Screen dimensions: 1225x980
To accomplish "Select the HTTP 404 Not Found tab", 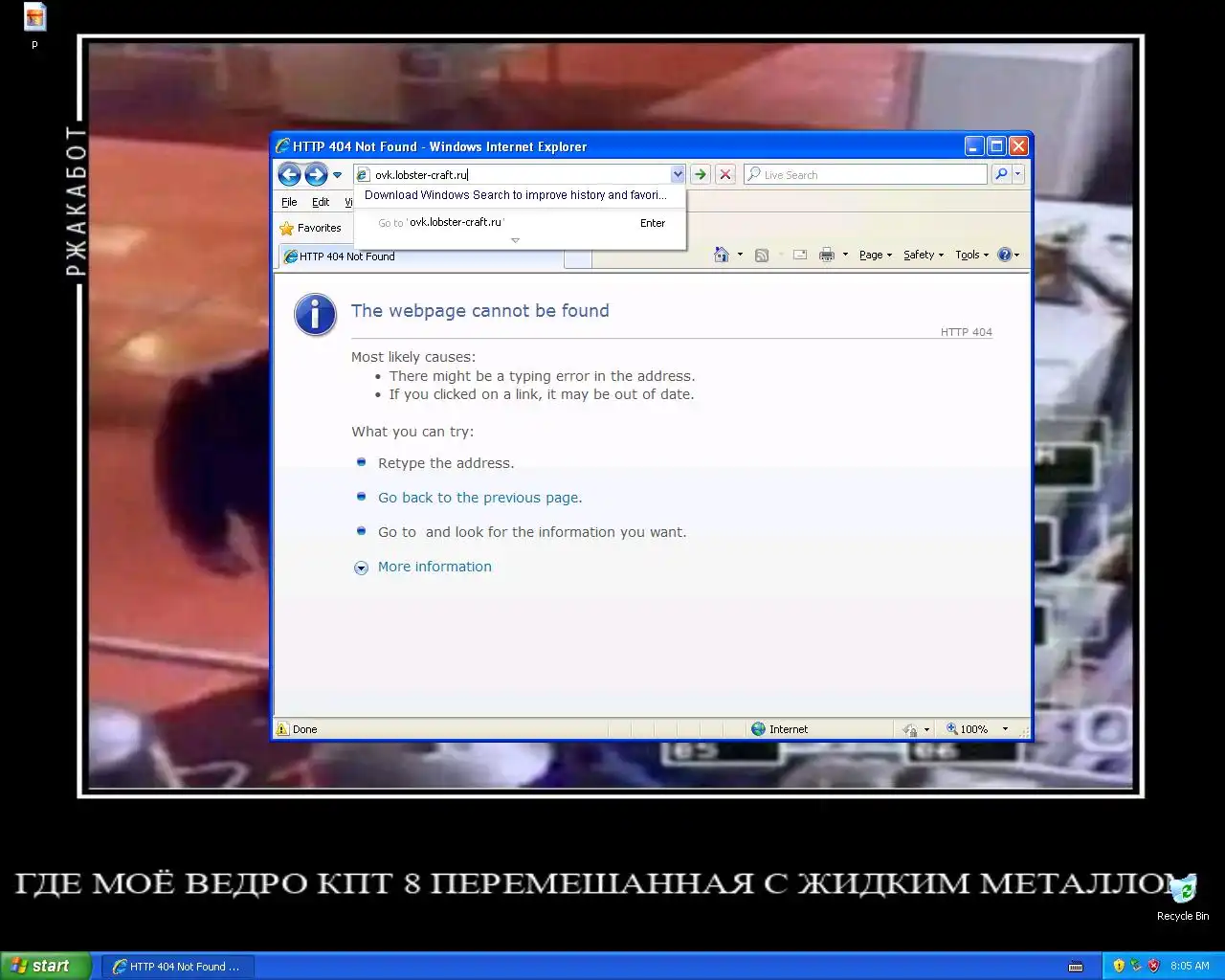I will point(421,256).
